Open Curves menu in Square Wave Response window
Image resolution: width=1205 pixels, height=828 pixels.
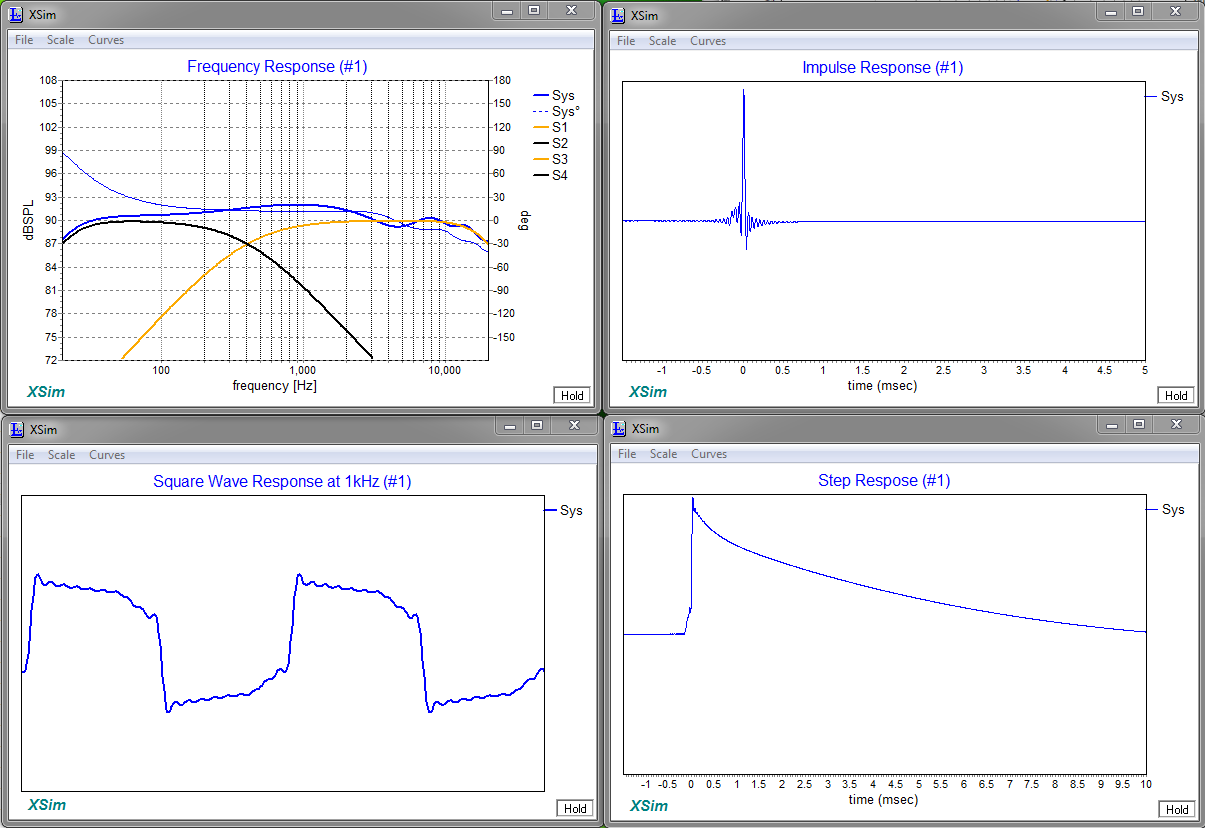[107, 454]
